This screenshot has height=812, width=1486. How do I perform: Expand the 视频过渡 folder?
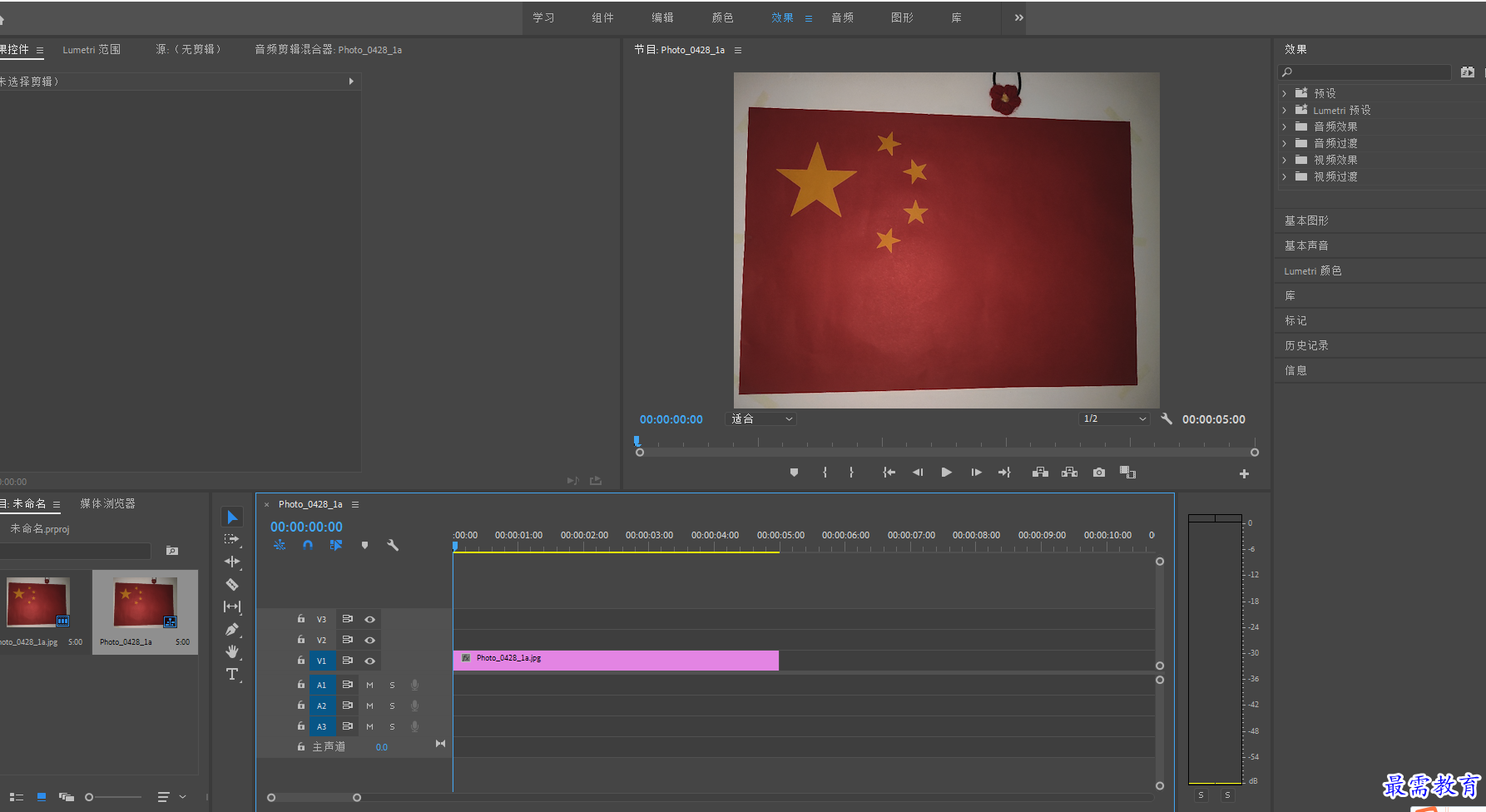[1285, 176]
